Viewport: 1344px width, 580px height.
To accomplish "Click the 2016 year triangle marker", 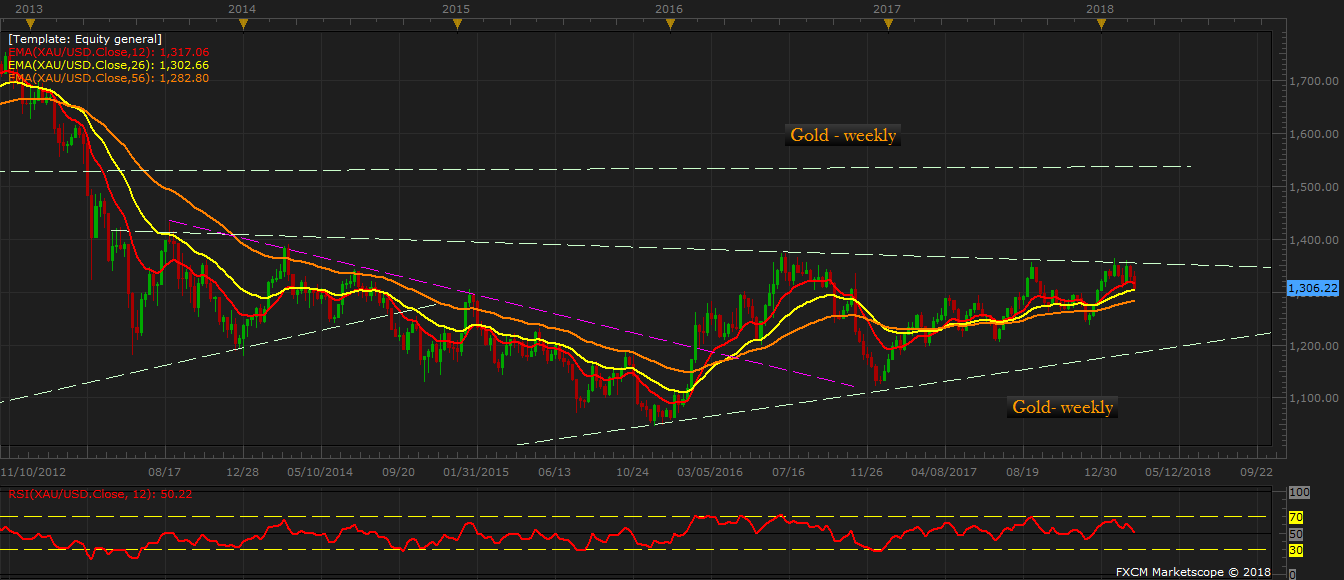I will coord(669,24).
